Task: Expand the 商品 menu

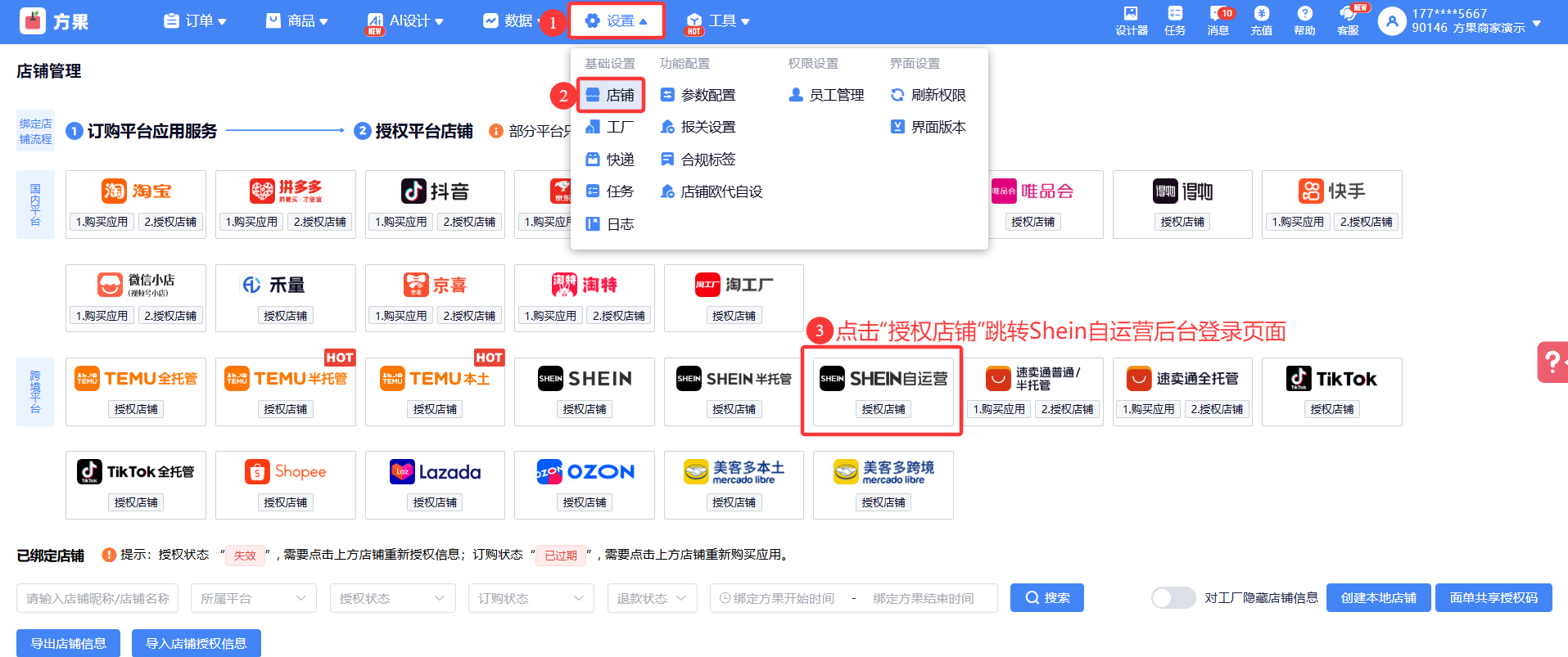Action: click(296, 21)
